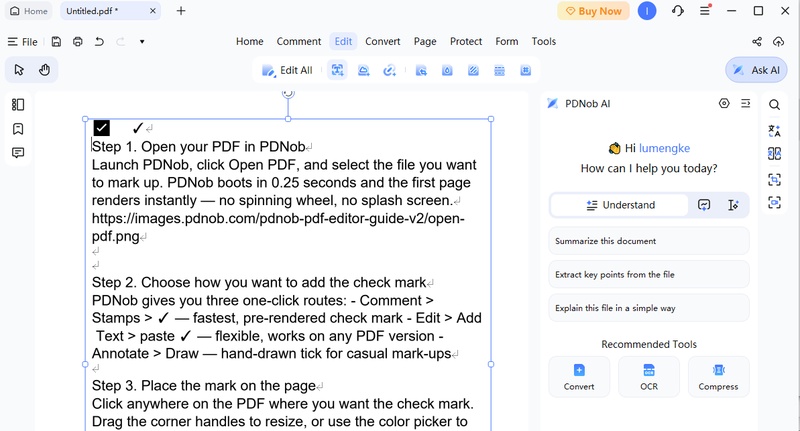Go to the Home window tab
The image size is (800, 431).
pyautogui.click(x=29, y=11)
